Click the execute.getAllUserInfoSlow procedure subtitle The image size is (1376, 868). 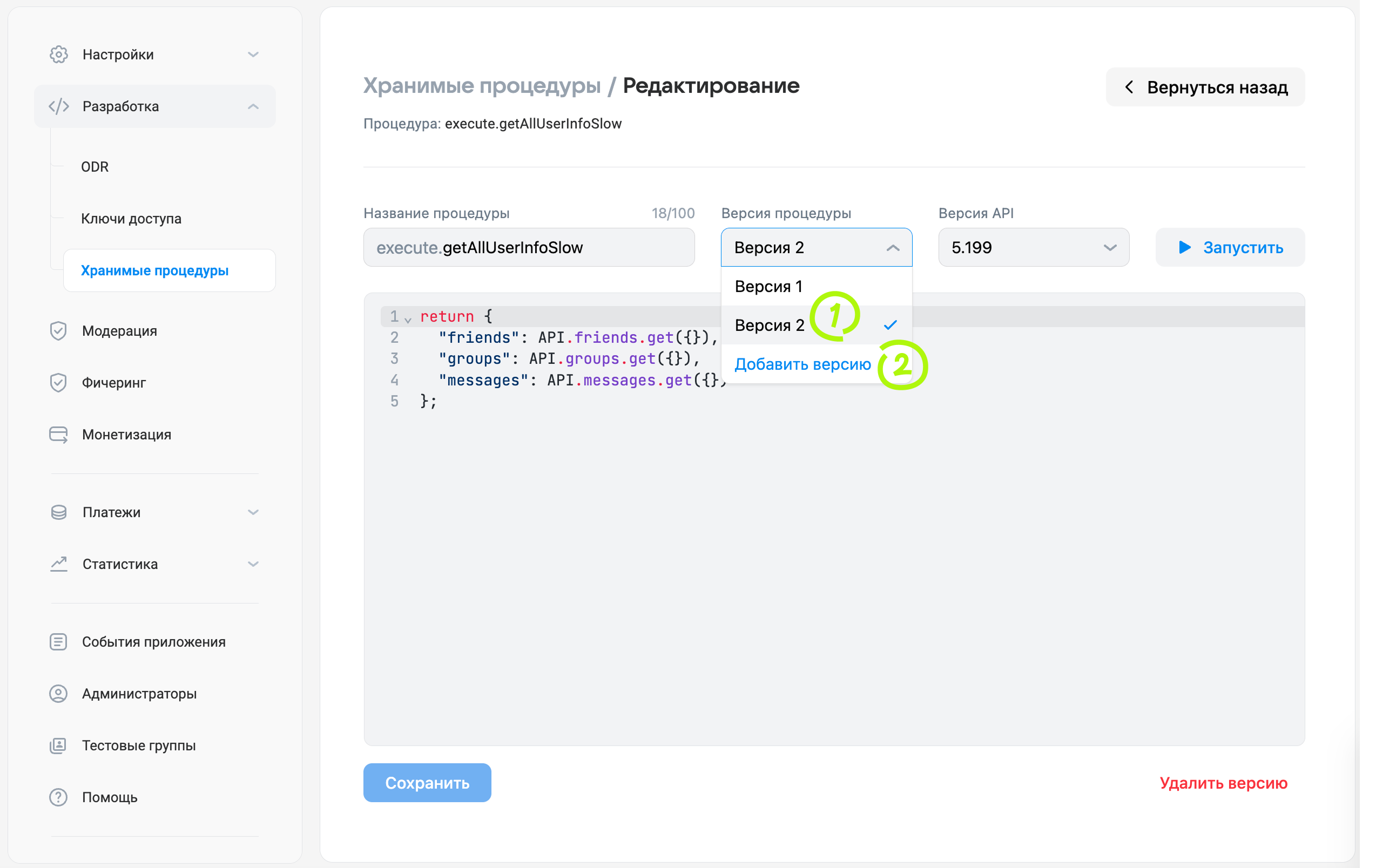tap(533, 124)
